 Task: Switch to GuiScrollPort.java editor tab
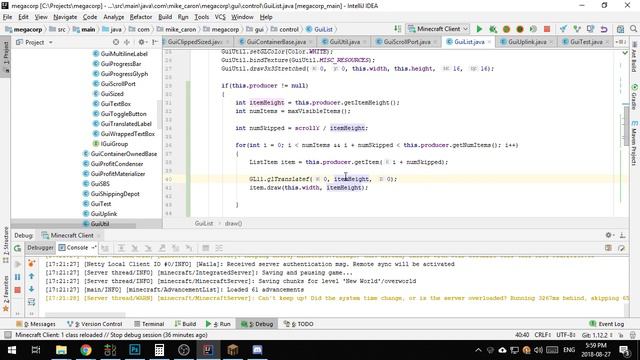[x=407, y=42]
